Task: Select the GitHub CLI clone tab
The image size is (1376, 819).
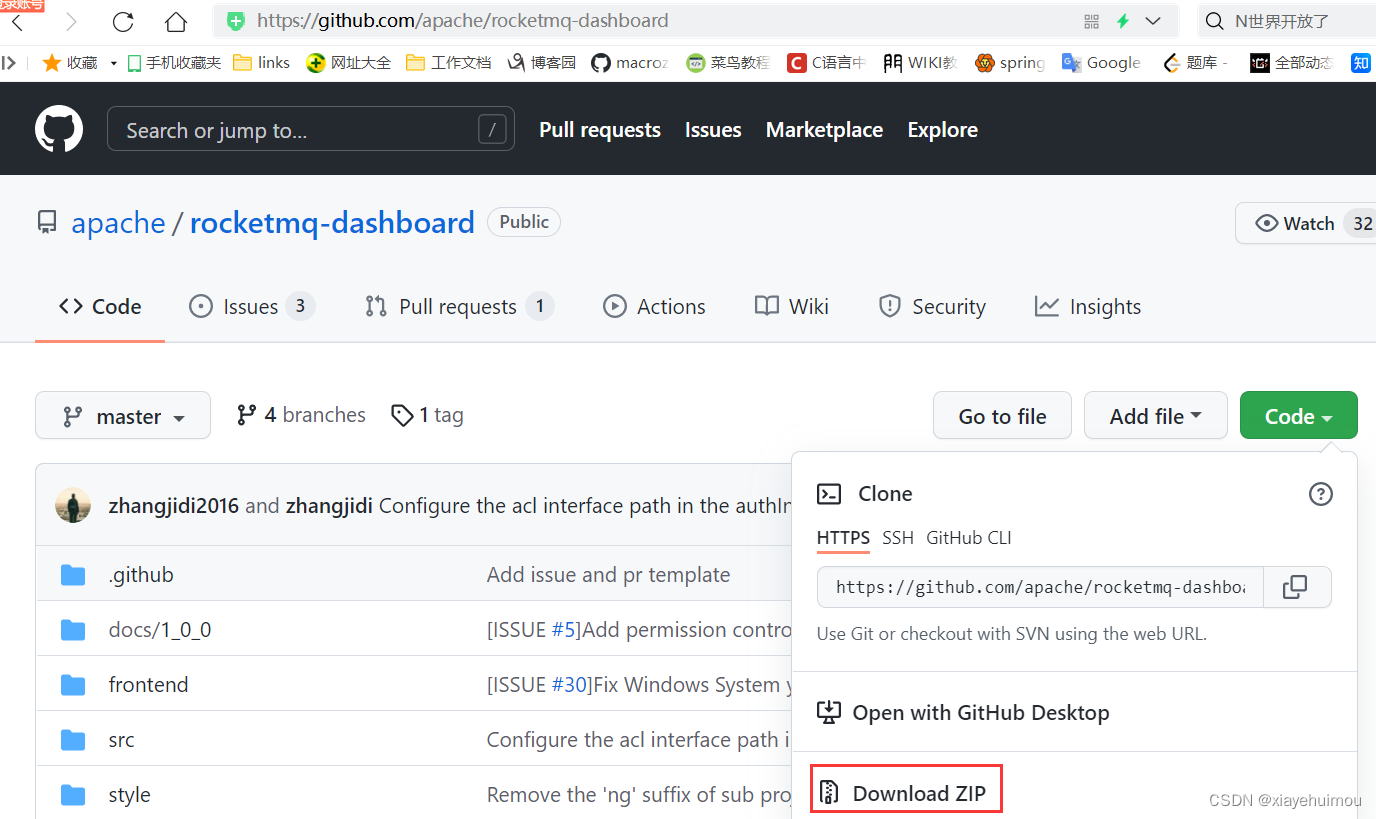Action: click(x=969, y=538)
